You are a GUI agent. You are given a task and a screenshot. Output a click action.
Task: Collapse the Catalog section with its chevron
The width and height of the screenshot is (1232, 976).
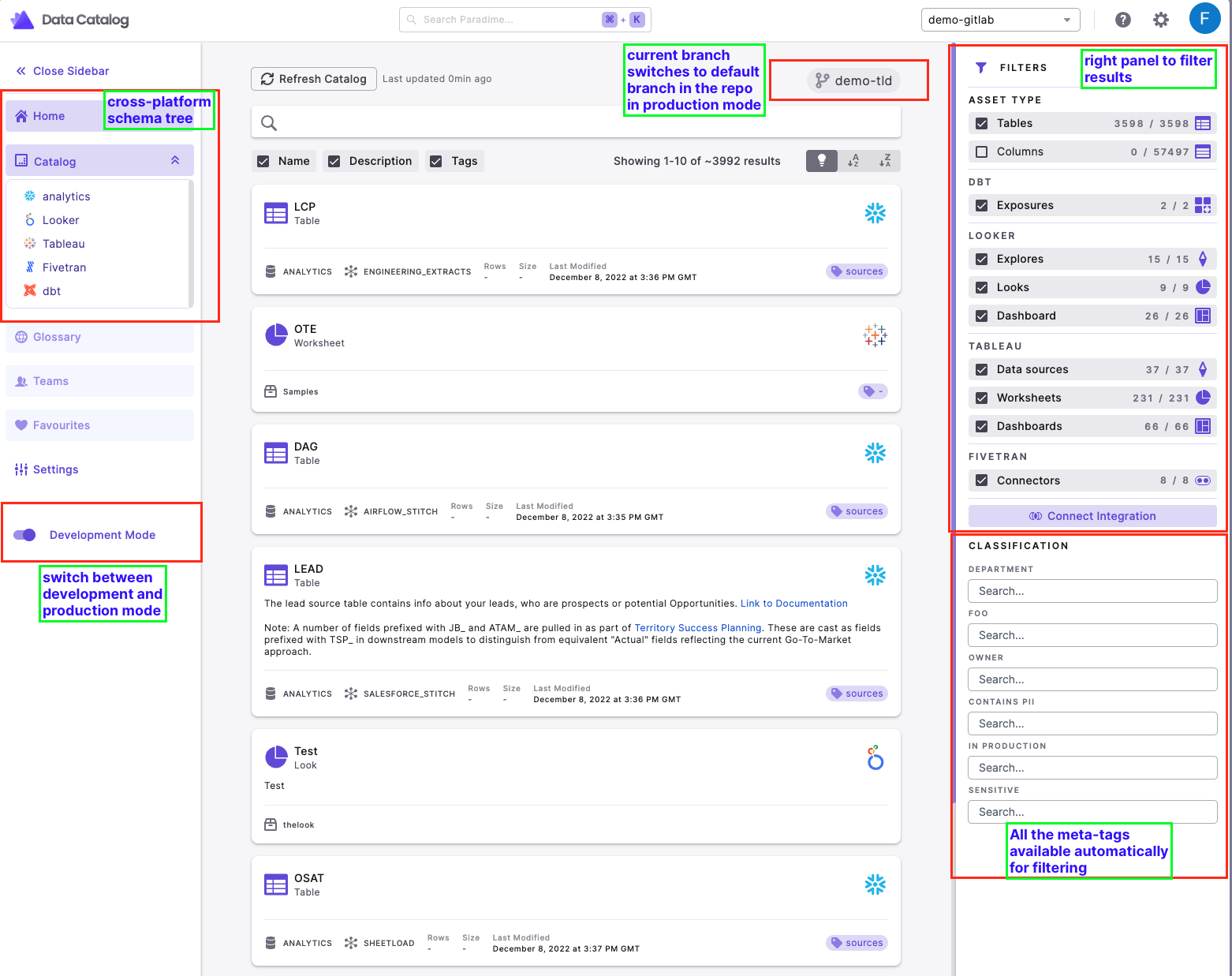pyautogui.click(x=174, y=159)
